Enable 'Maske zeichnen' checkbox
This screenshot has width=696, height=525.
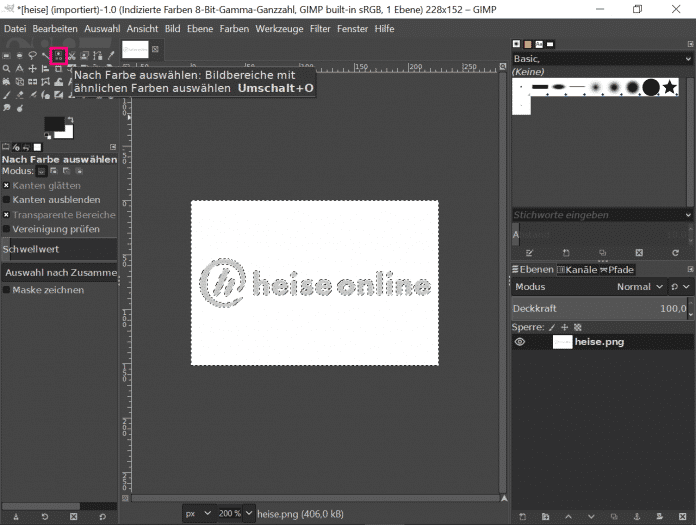(x=6, y=290)
